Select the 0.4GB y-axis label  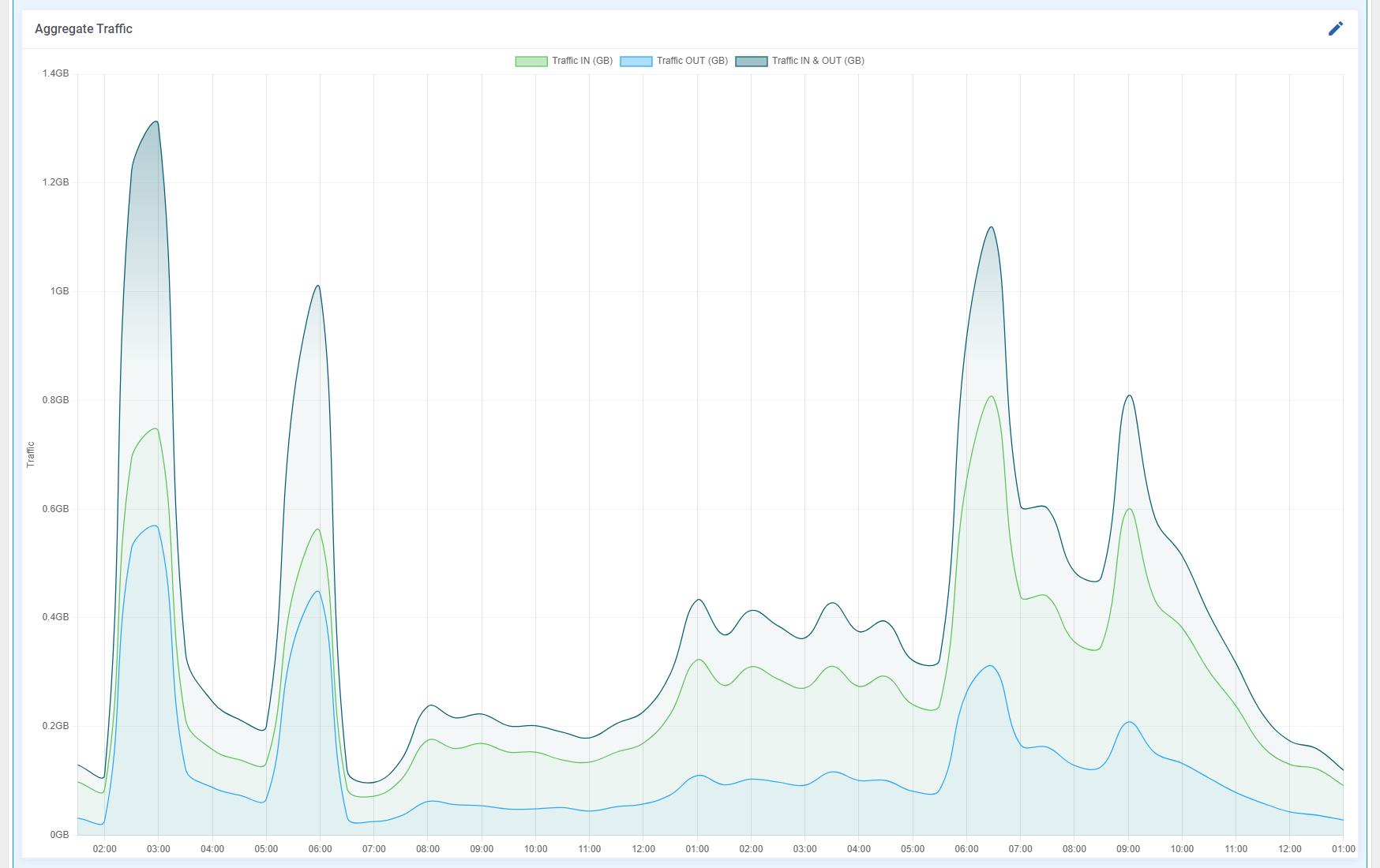[x=55, y=617]
